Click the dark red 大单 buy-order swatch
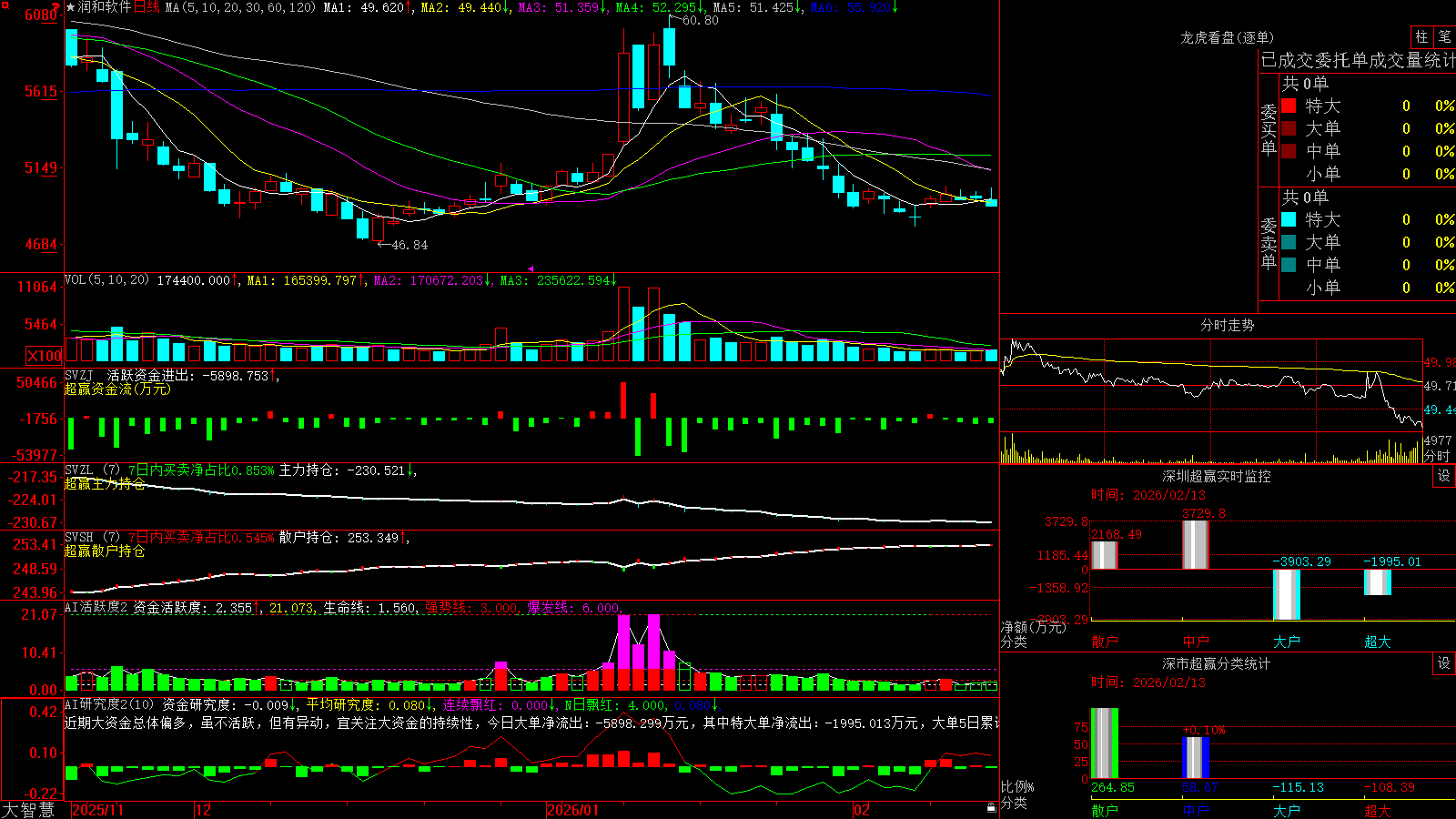The image size is (1456, 819). click(x=1289, y=128)
